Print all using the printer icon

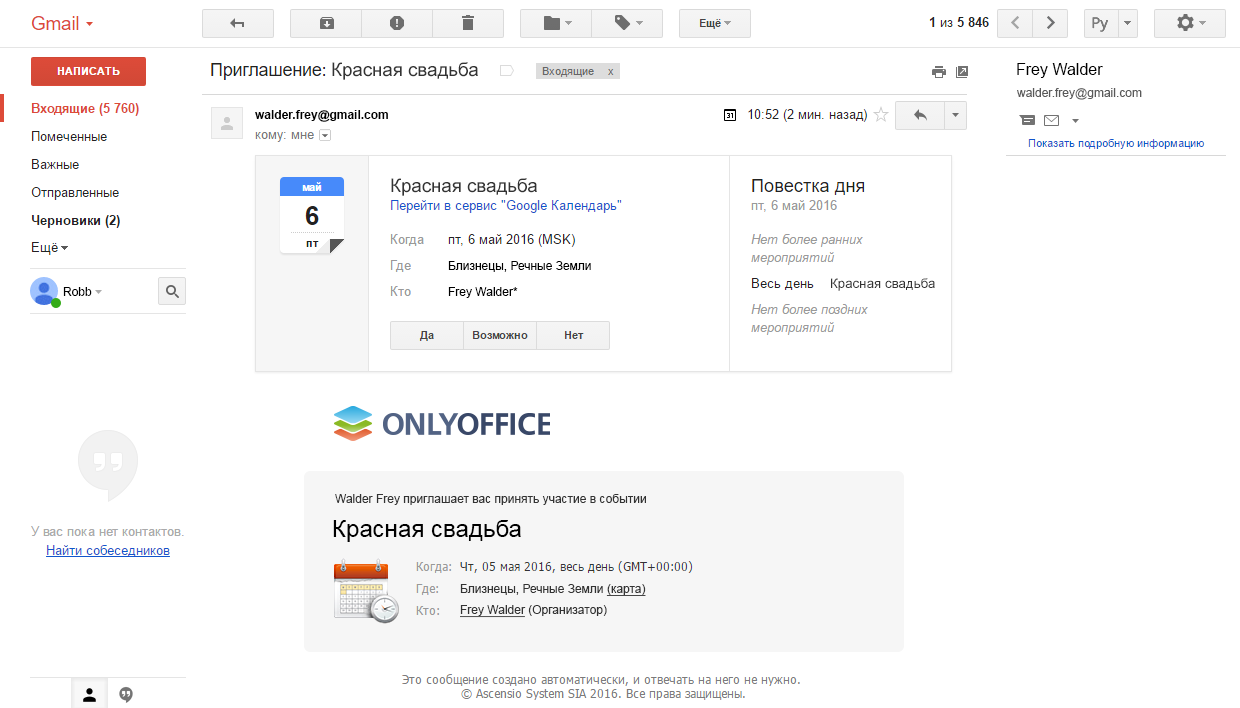[x=938, y=72]
